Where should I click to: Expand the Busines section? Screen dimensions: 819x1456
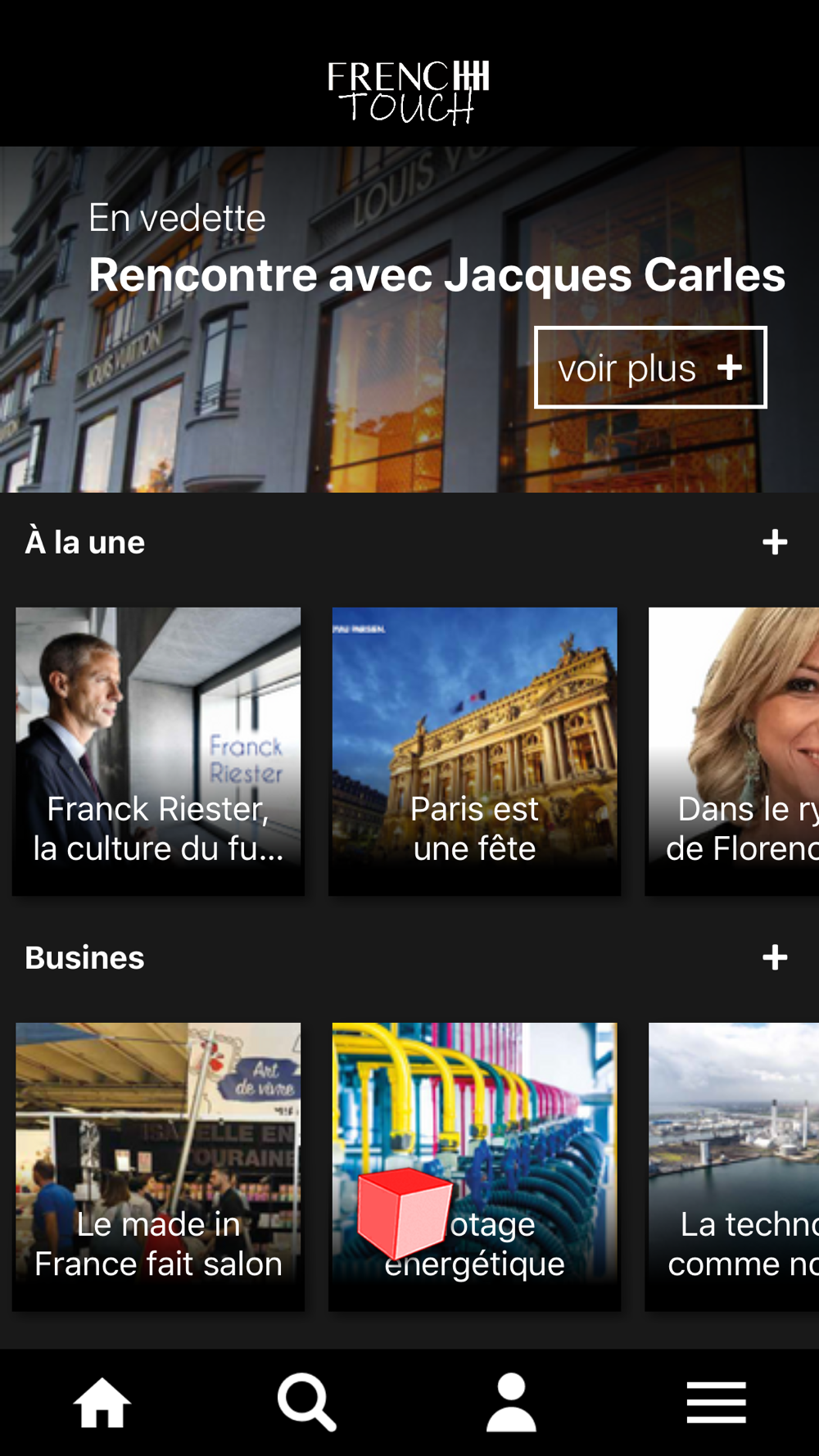pos(774,957)
